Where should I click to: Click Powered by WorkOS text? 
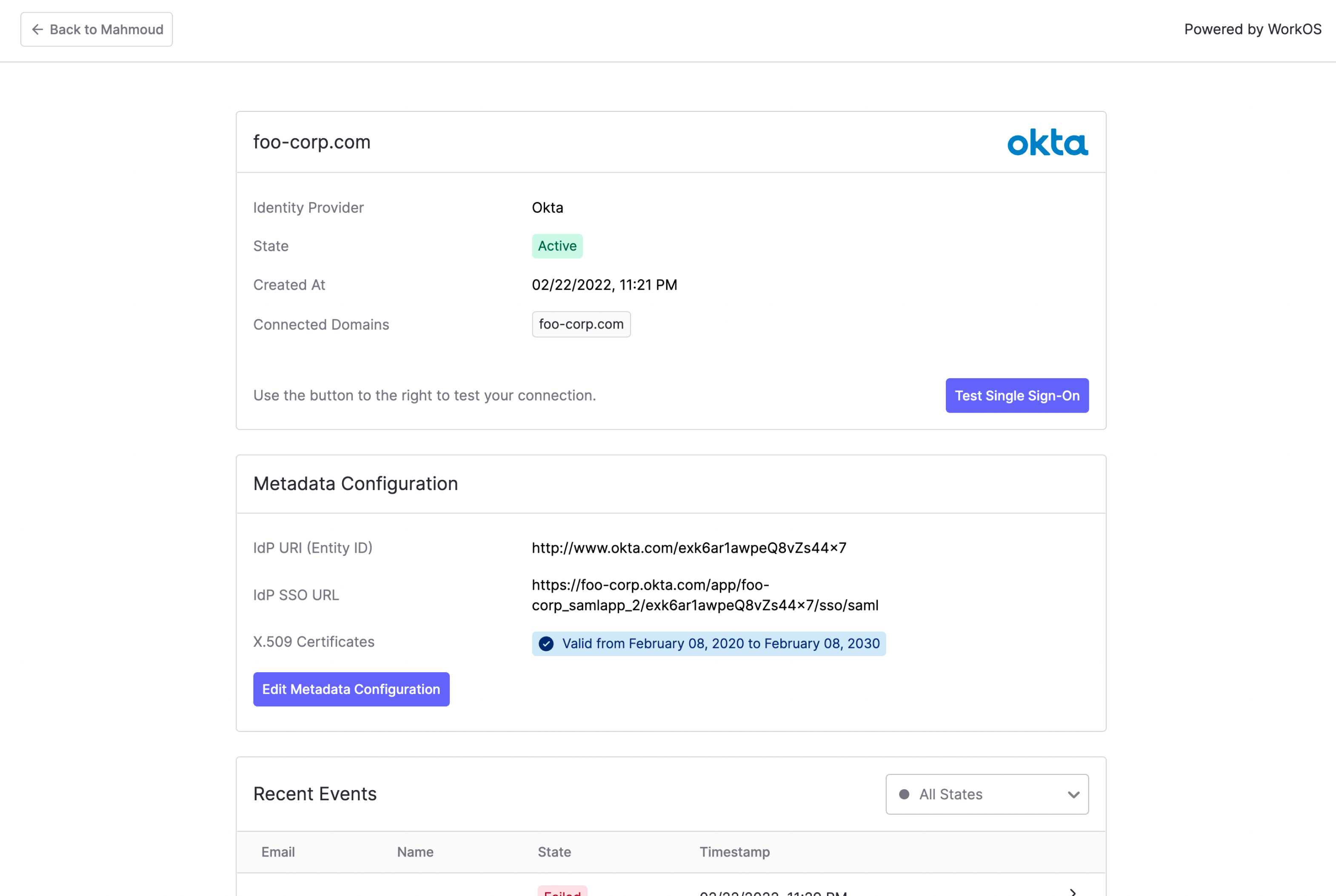point(1252,29)
